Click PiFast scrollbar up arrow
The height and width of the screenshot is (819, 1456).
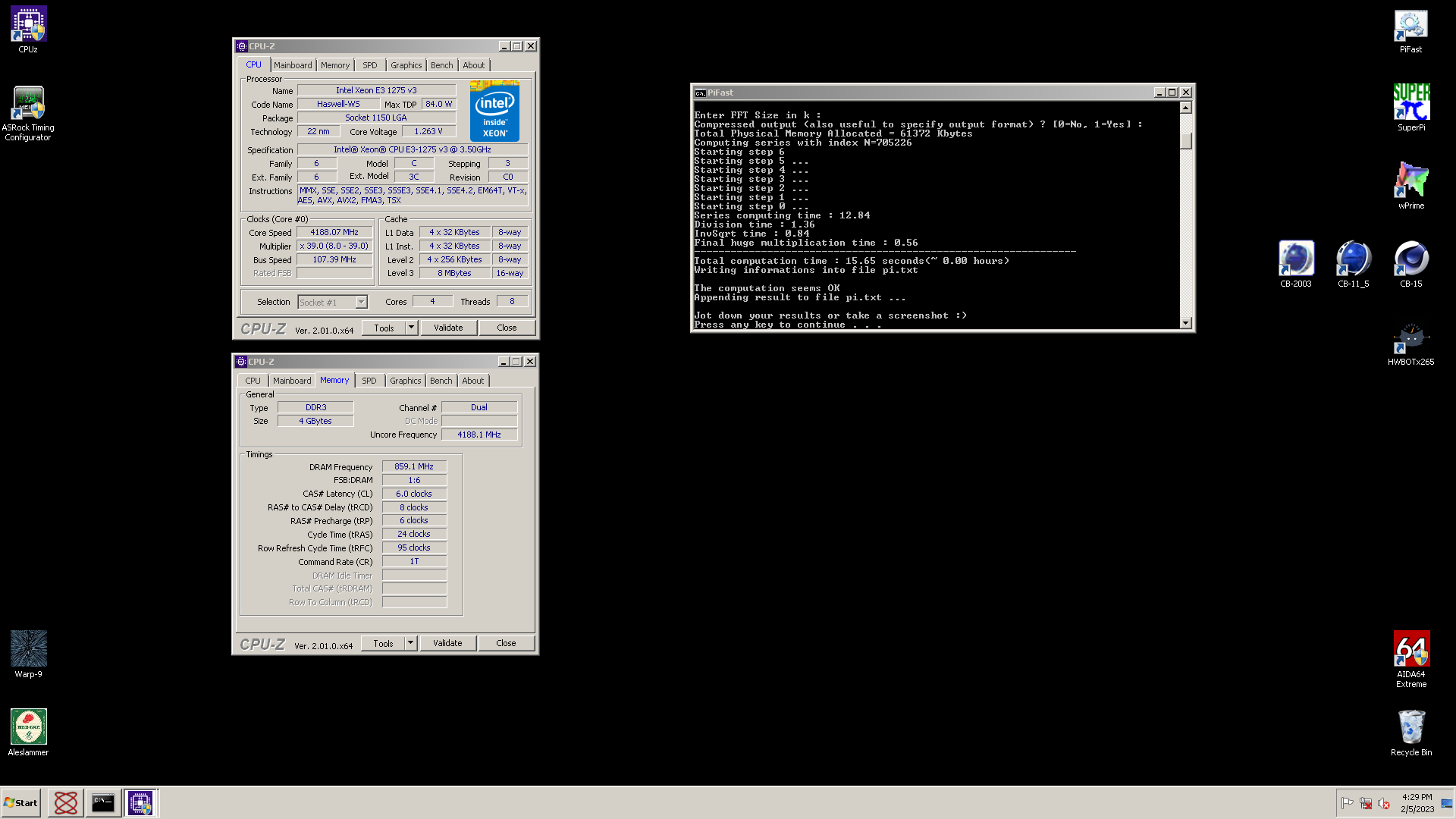[1186, 108]
